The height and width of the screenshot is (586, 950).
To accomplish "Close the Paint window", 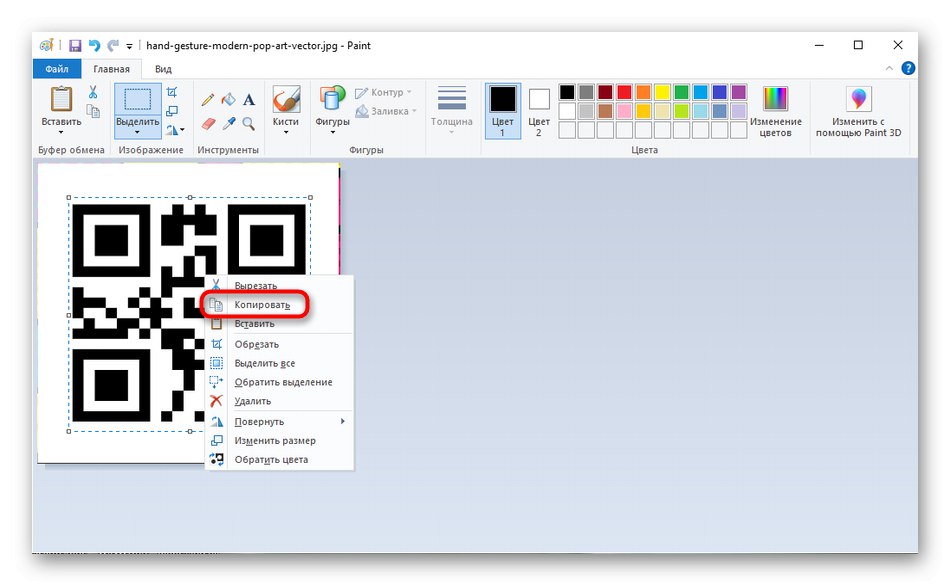I will click(x=898, y=45).
